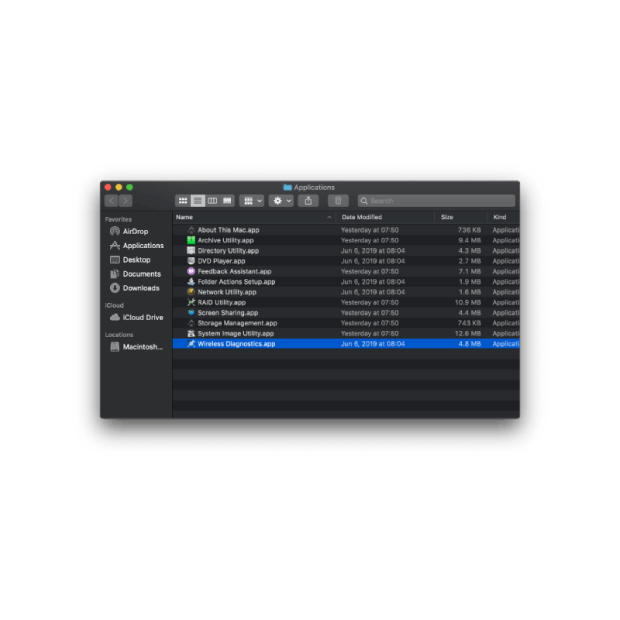The height and width of the screenshot is (620, 620).
Task: Open Downloads from the sidebar
Action: [140, 288]
